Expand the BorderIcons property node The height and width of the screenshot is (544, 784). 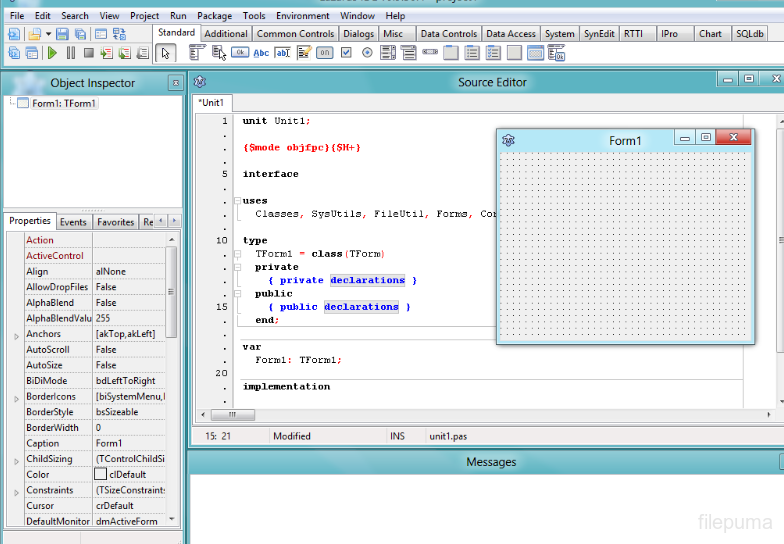pyautogui.click(x=15, y=398)
